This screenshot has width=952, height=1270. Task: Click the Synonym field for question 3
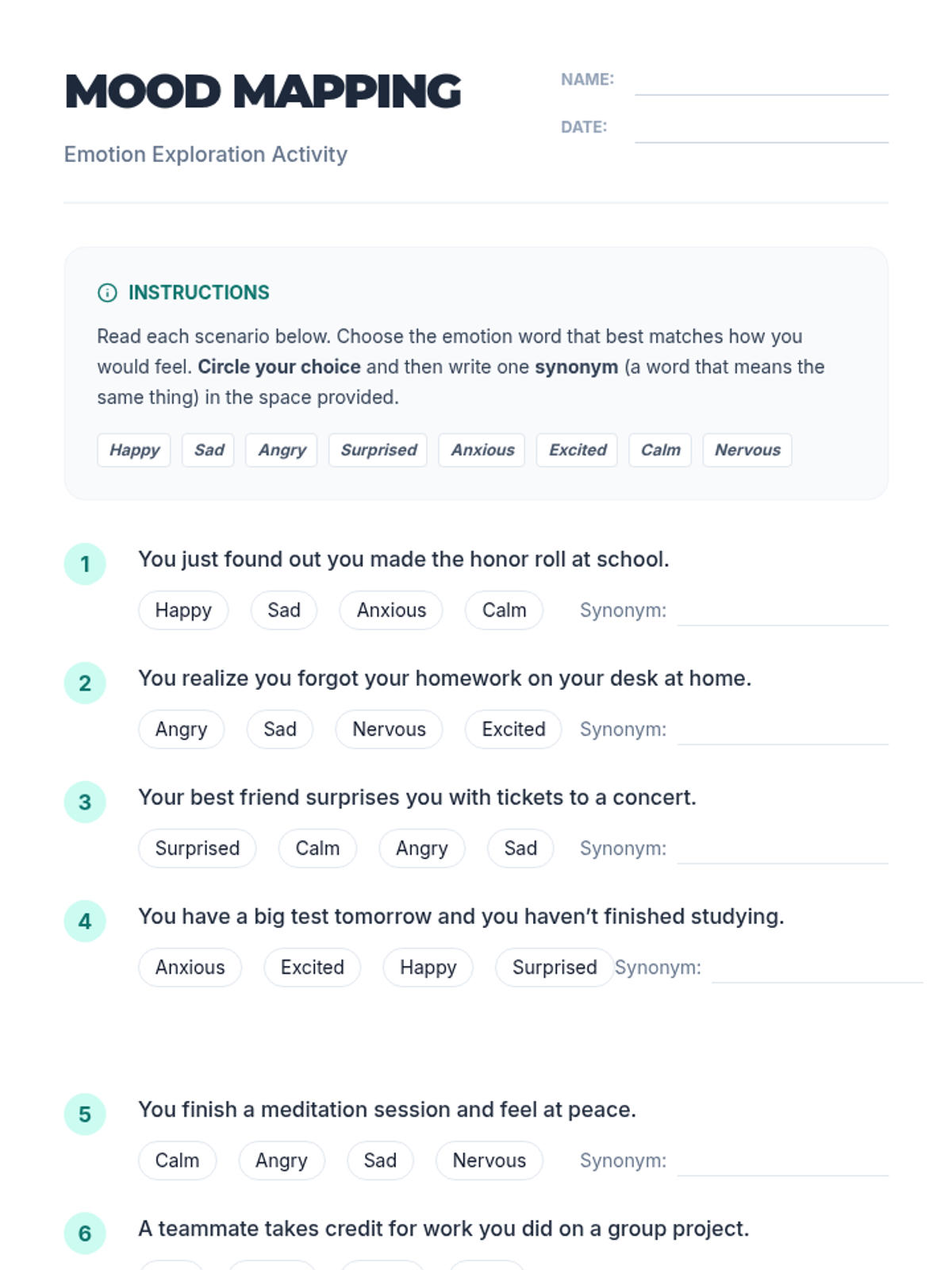[x=782, y=851]
